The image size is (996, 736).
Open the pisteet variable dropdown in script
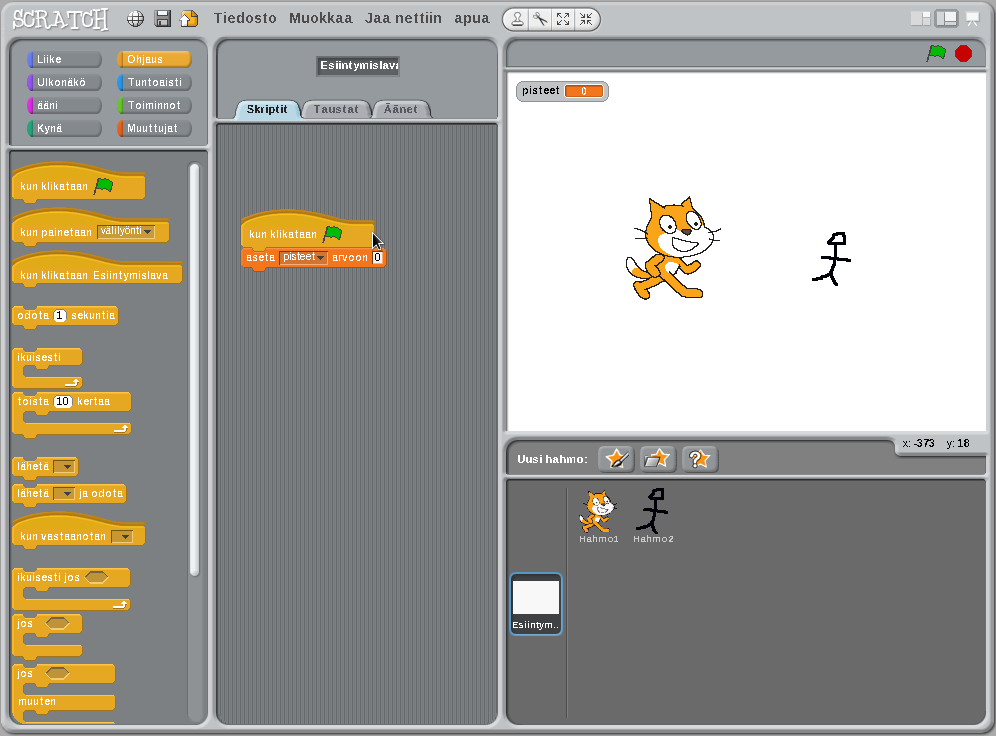click(304, 257)
